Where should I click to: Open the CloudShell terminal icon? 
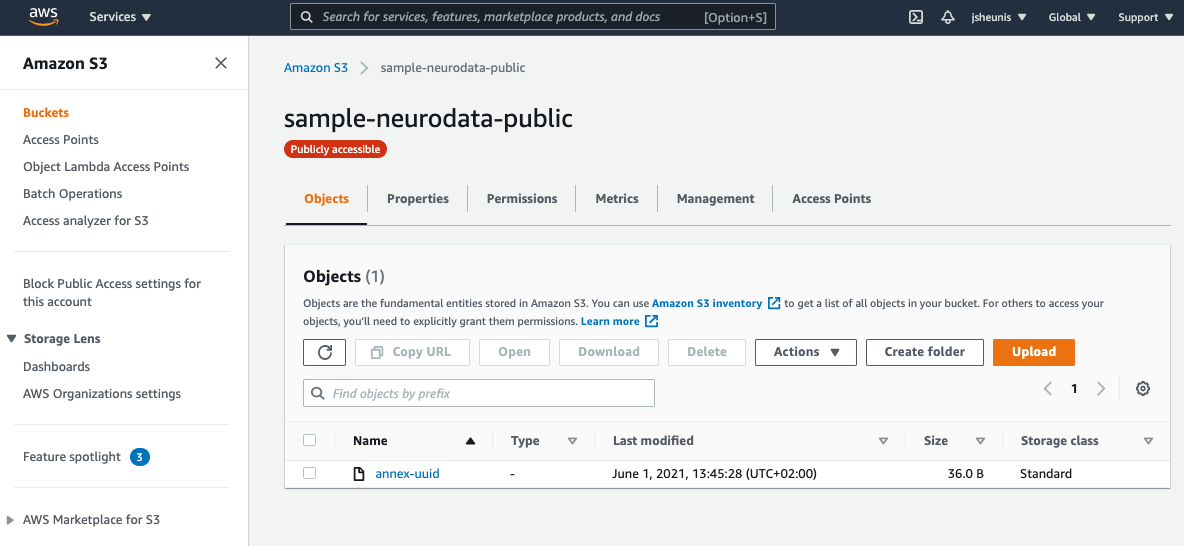(915, 17)
